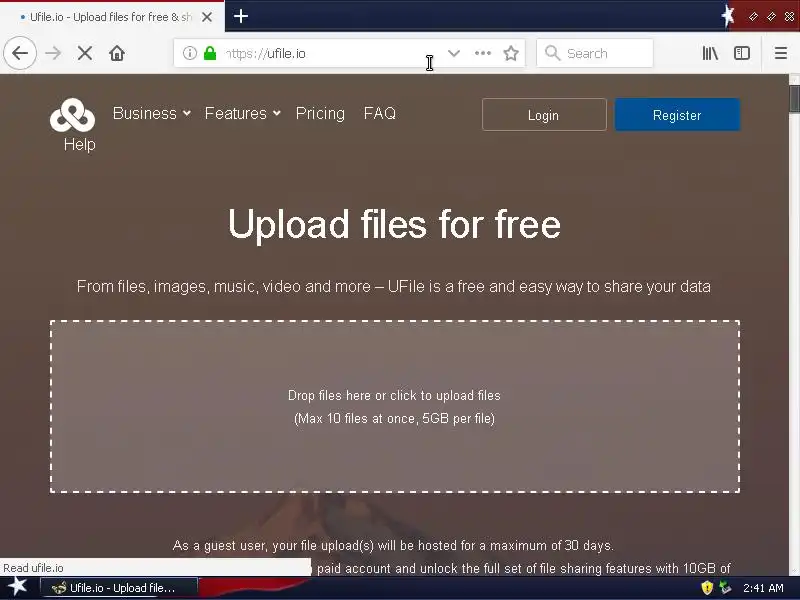The width and height of the screenshot is (800, 600).
Task: Expand the Features menu
Action: point(242,113)
